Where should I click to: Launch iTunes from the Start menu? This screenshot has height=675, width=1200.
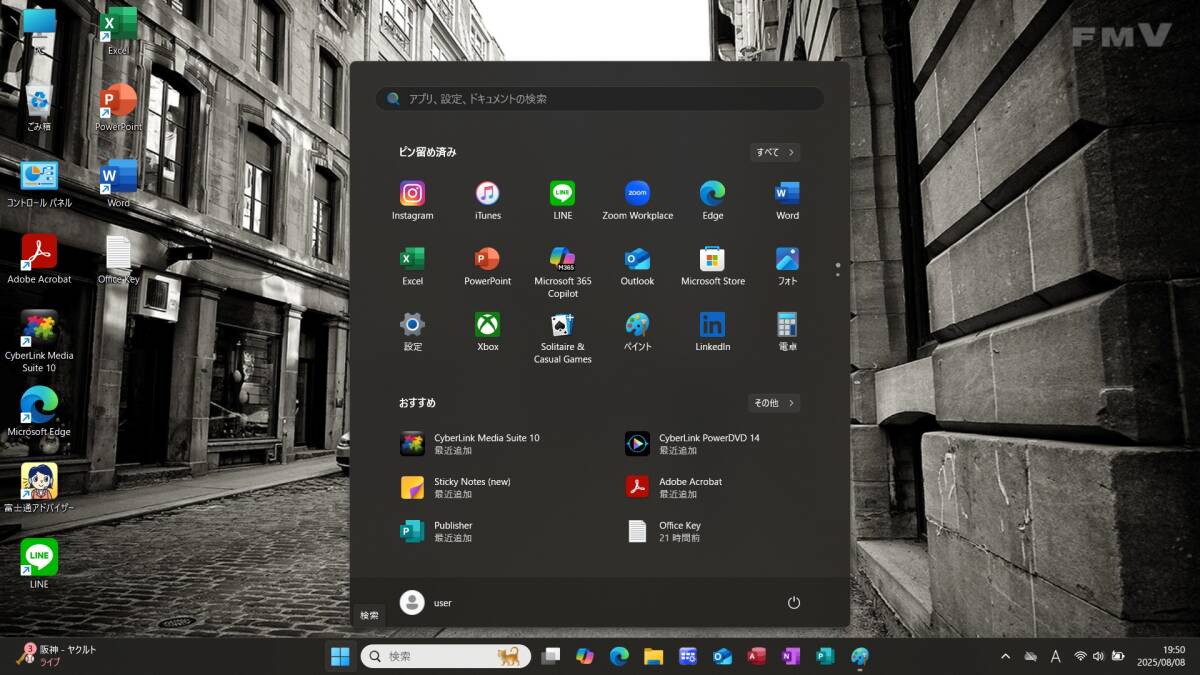click(x=487, y=201)
